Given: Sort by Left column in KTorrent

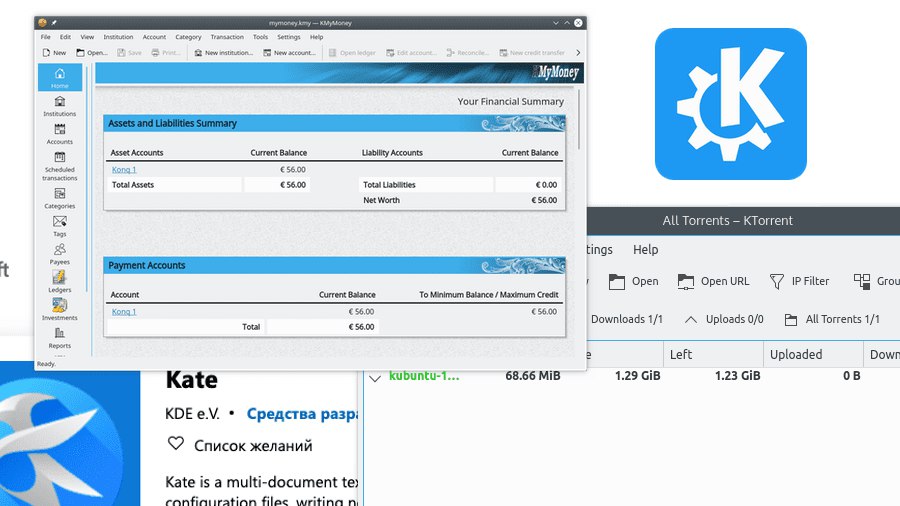Looking at the screenshot, I should point(713,355).
